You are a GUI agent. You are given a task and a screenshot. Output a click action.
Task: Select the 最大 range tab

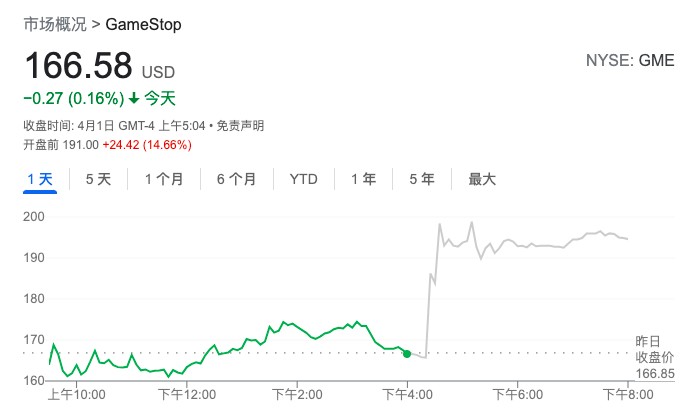482,180
